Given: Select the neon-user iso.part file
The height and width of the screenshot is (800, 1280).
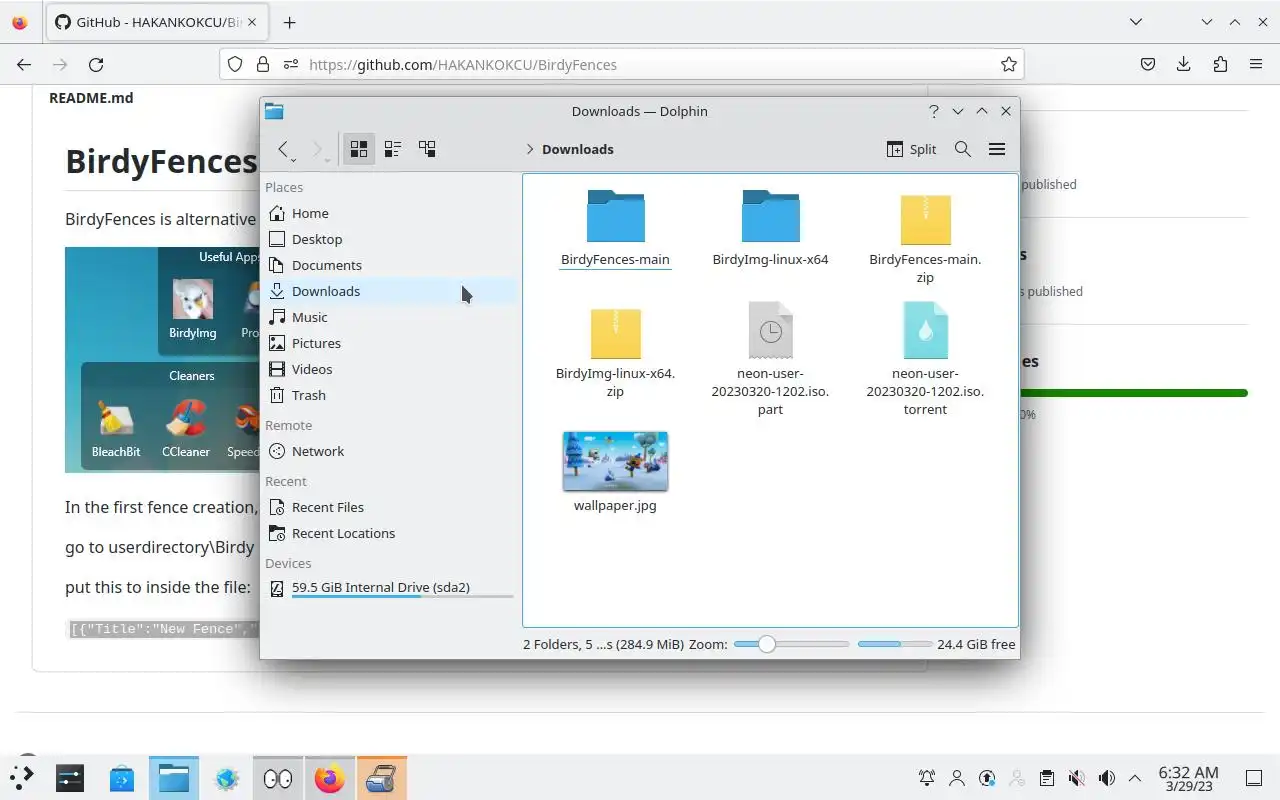Looking at the screenshot, I should [x=770, y=360].
